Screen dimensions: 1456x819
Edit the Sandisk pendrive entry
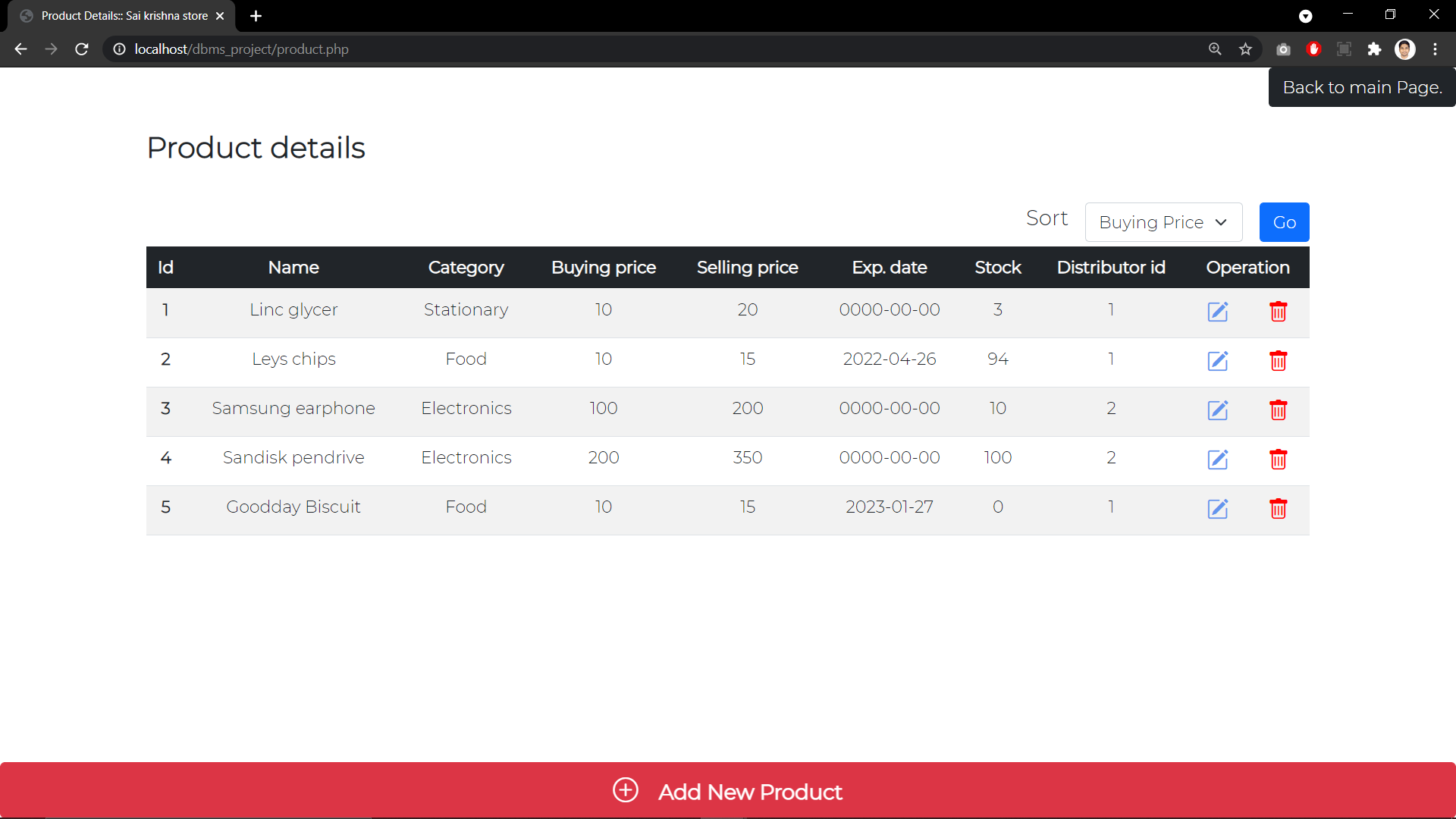pyautogui.click(x=1218, y=460)
